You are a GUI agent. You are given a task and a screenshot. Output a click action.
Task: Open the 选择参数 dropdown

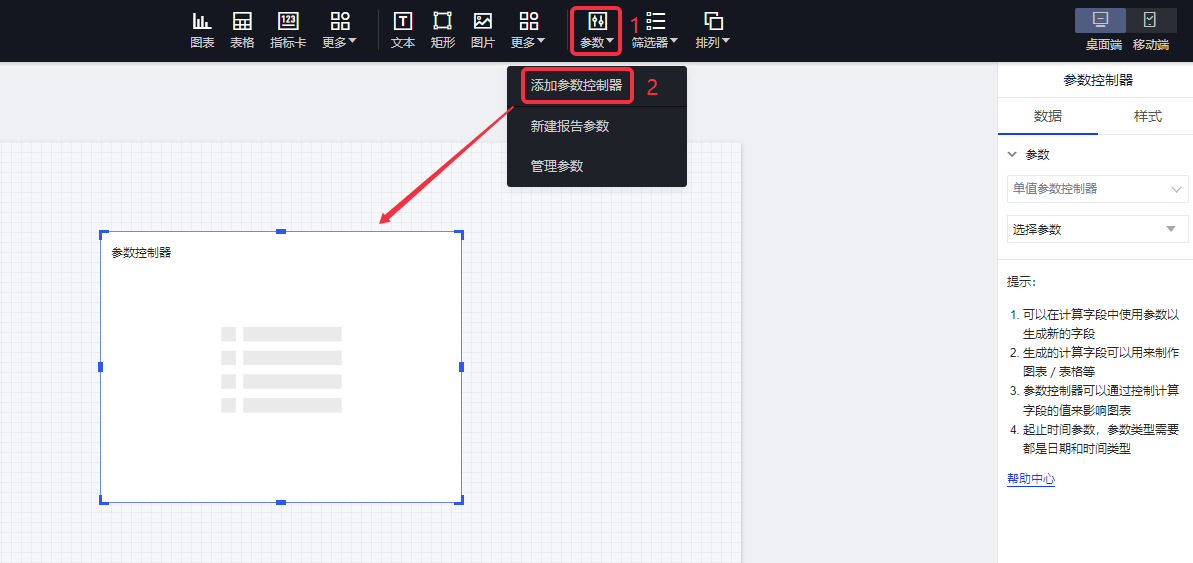(1097, 229)
